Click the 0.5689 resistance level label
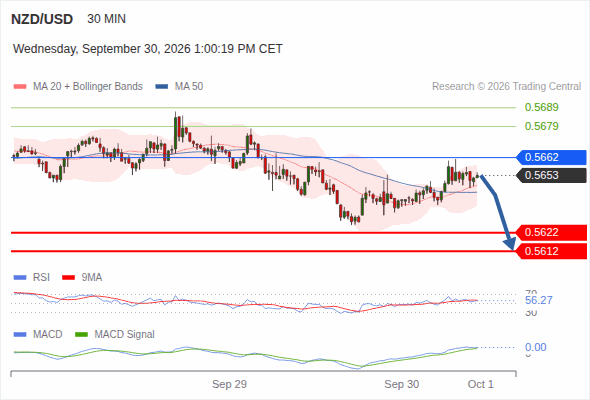The image size is (590, 400). tap(541, 107)
